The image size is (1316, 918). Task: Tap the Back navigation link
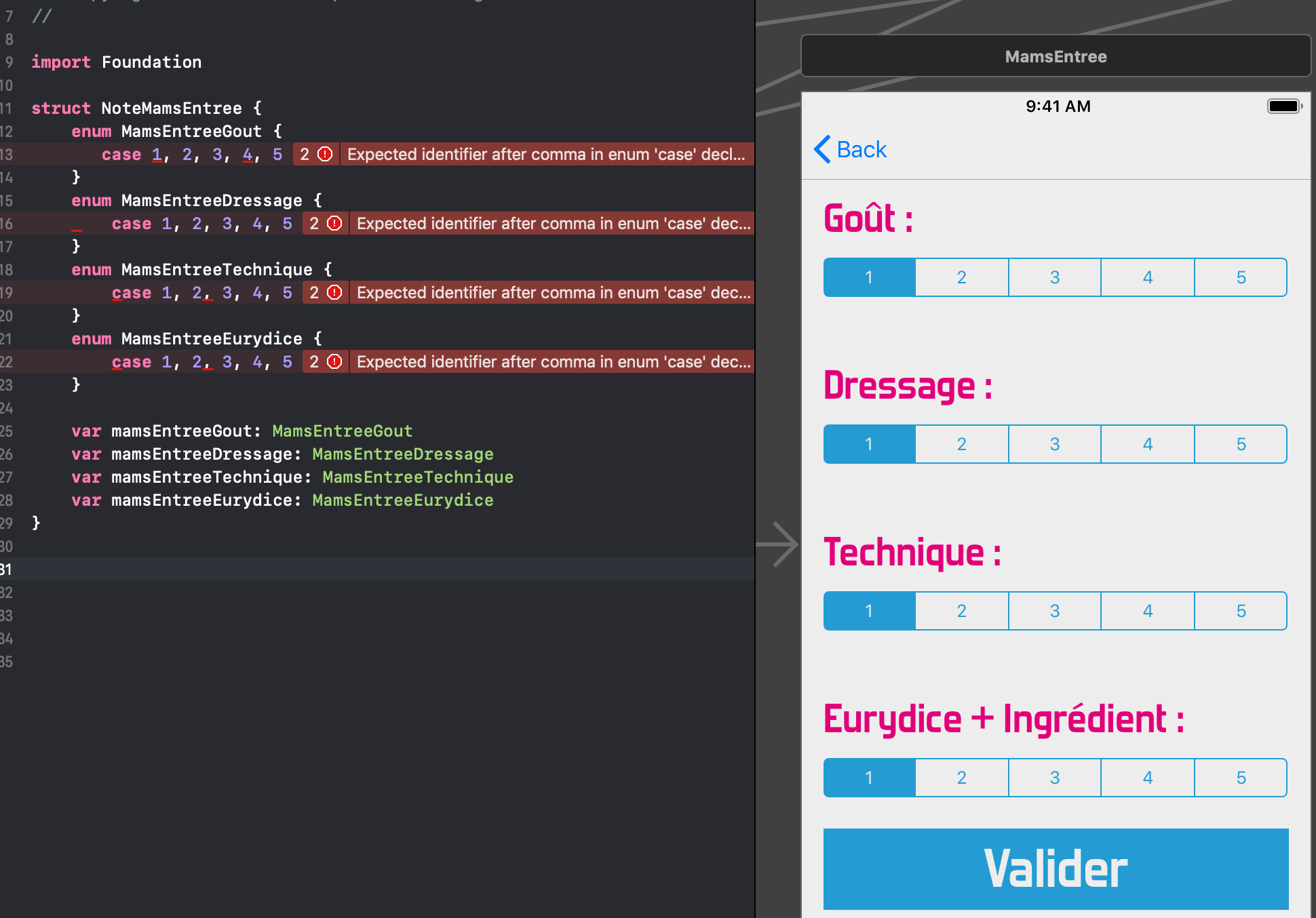(x=861, y=149)
